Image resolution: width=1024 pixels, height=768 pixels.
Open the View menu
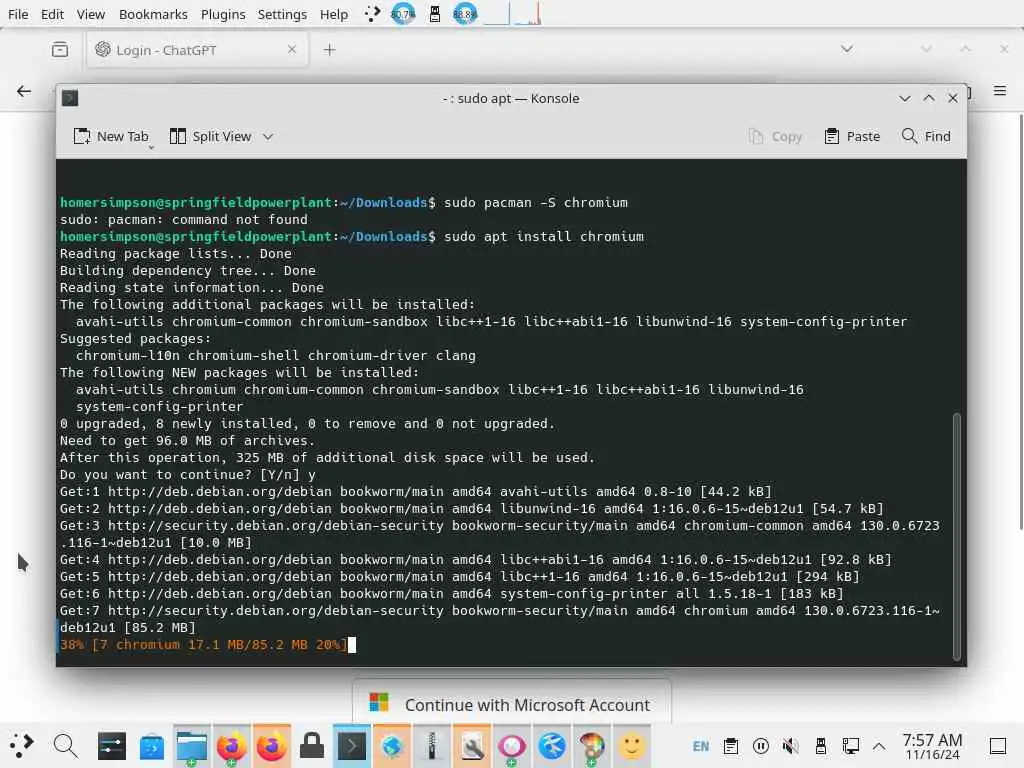(90, 14)
